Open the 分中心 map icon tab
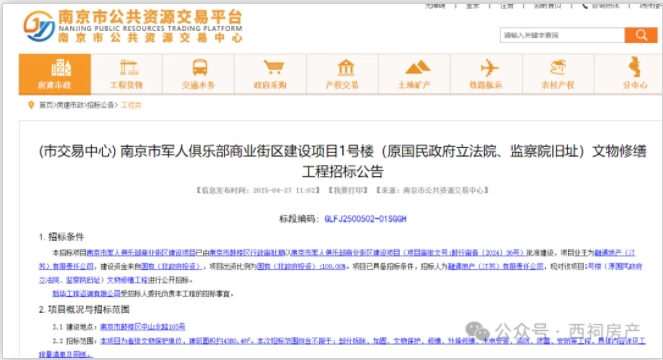The height and width of the screenshot is (360, 663). point(629,74)
